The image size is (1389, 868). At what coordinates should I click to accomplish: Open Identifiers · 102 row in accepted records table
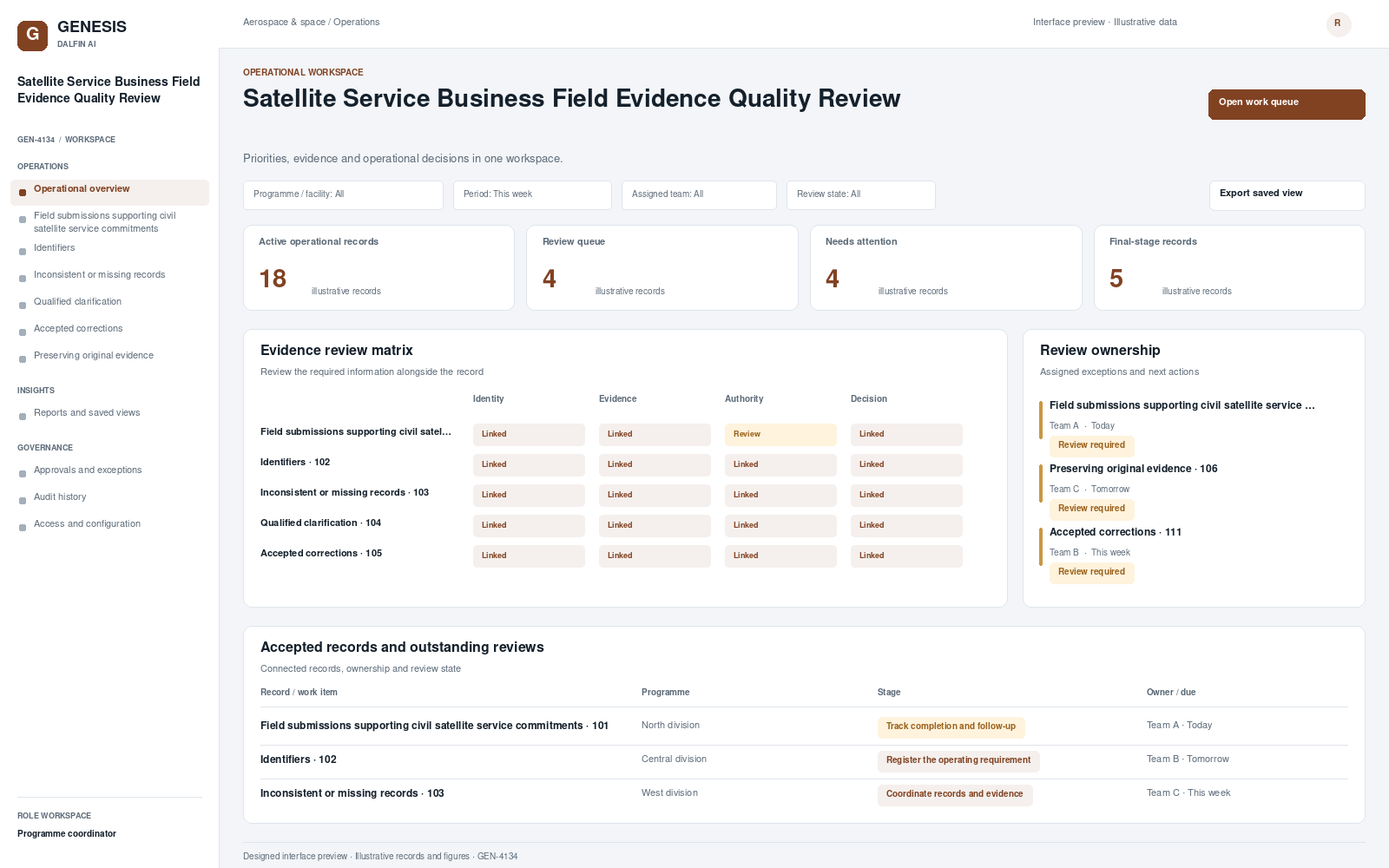pos(804,761)
